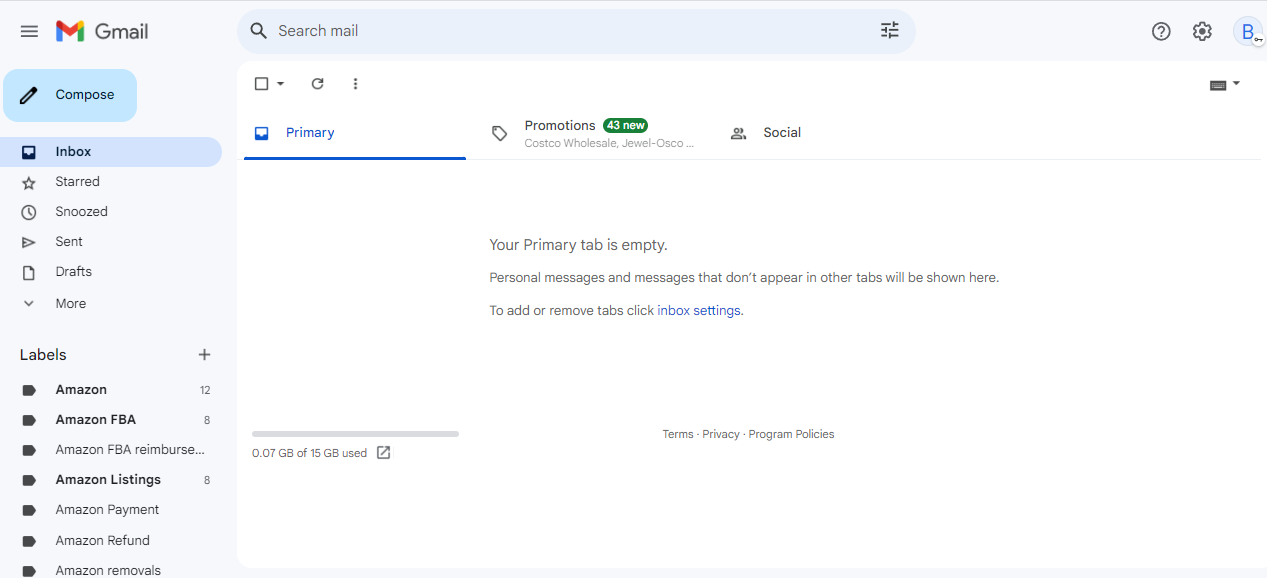Show search options filter icon
The width and height of the screenshot is (1267, 578).
point(890,31)
